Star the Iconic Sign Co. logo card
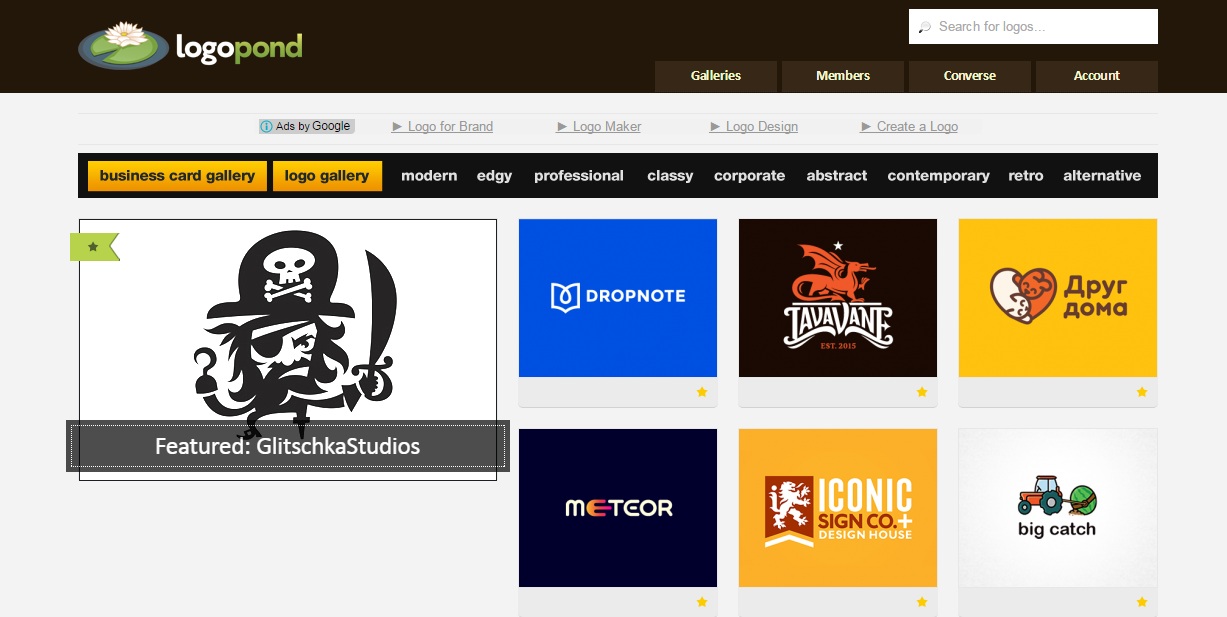The image size is (1227, 617). coord(922,602)
